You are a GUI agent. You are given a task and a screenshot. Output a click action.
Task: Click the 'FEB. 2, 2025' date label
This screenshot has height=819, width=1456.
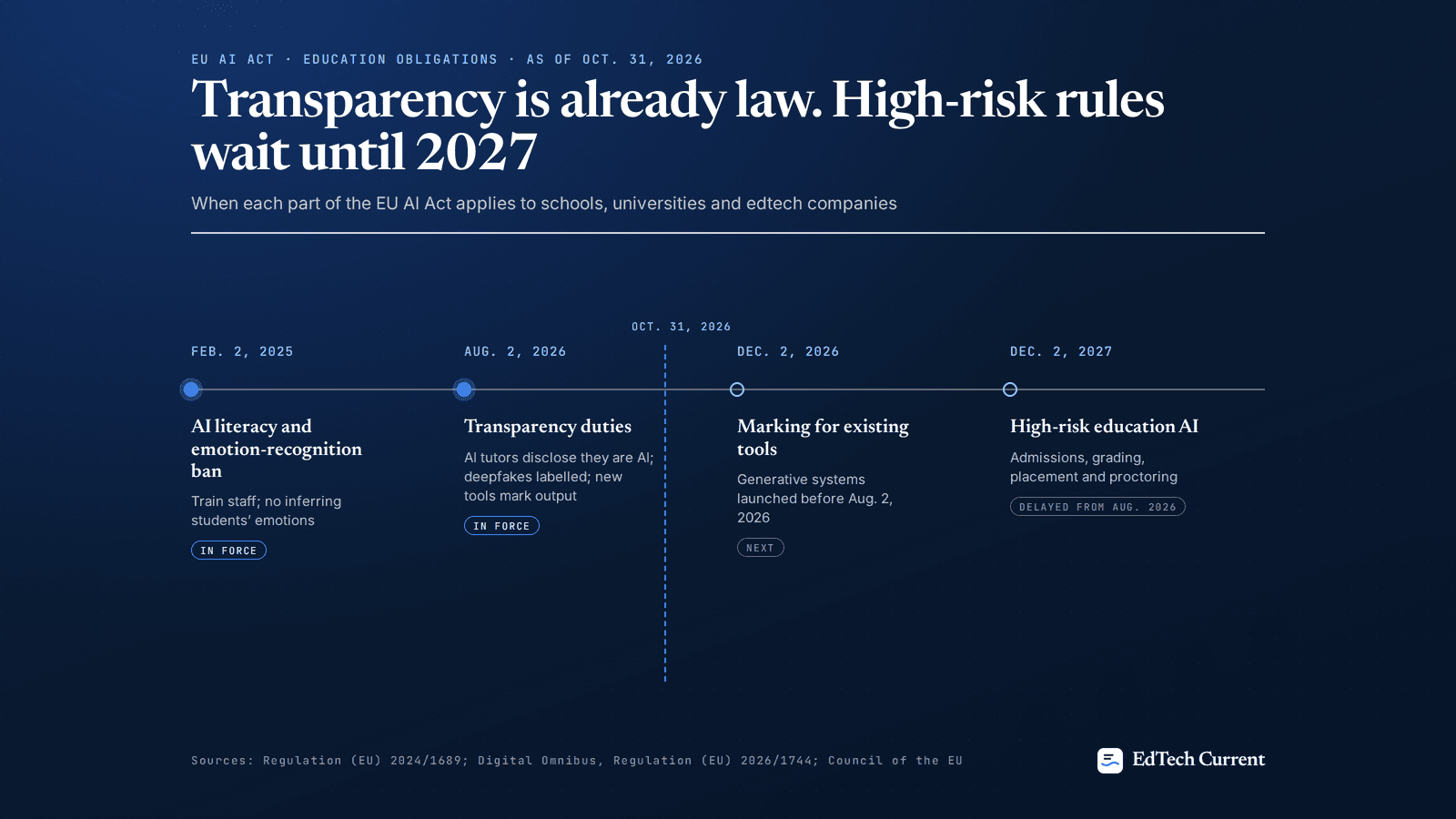pos(242,351)
